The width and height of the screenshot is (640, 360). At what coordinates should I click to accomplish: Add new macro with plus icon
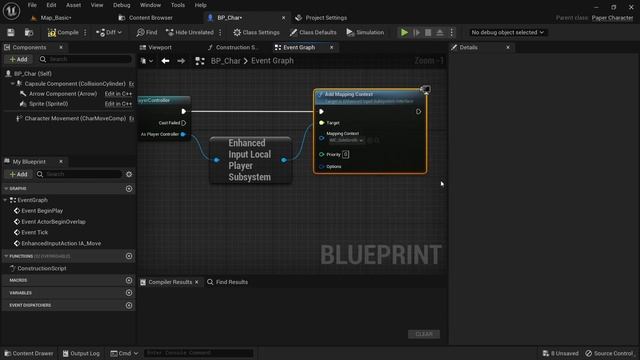pos(129,280)
